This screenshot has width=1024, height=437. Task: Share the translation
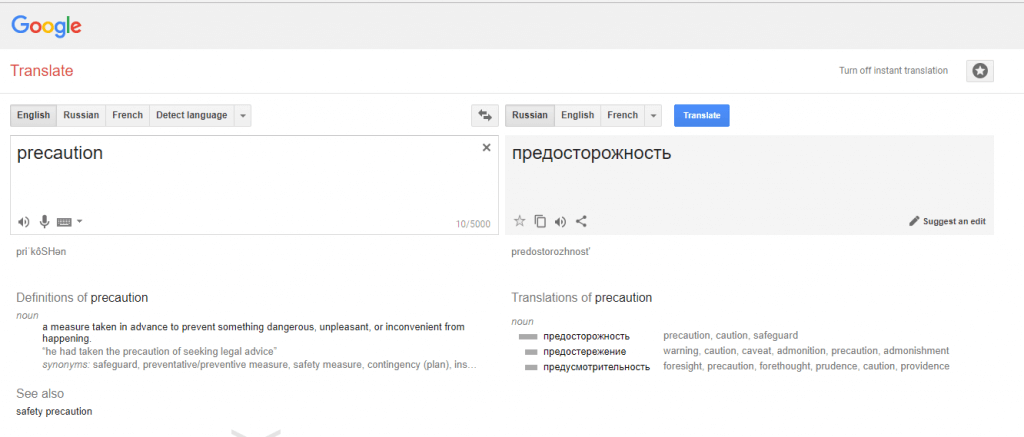(581, 221)
